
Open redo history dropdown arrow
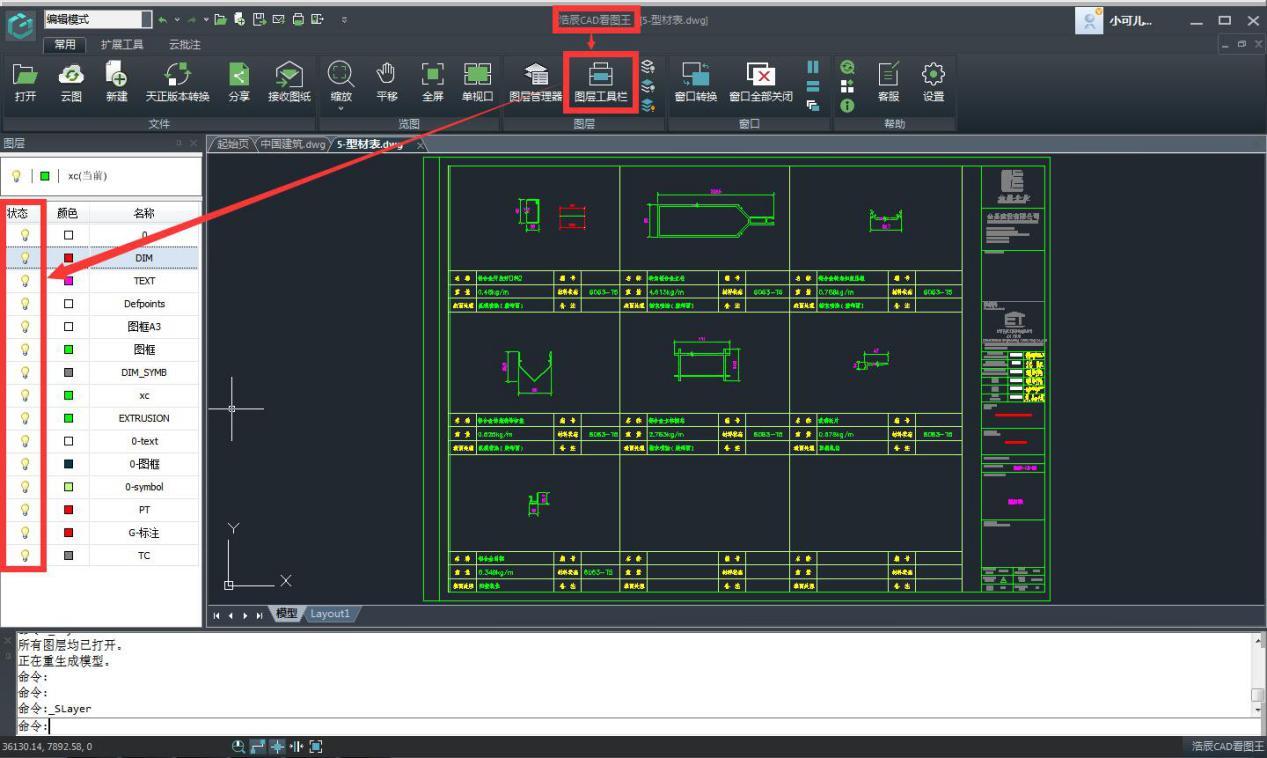[x=206, y=19]
